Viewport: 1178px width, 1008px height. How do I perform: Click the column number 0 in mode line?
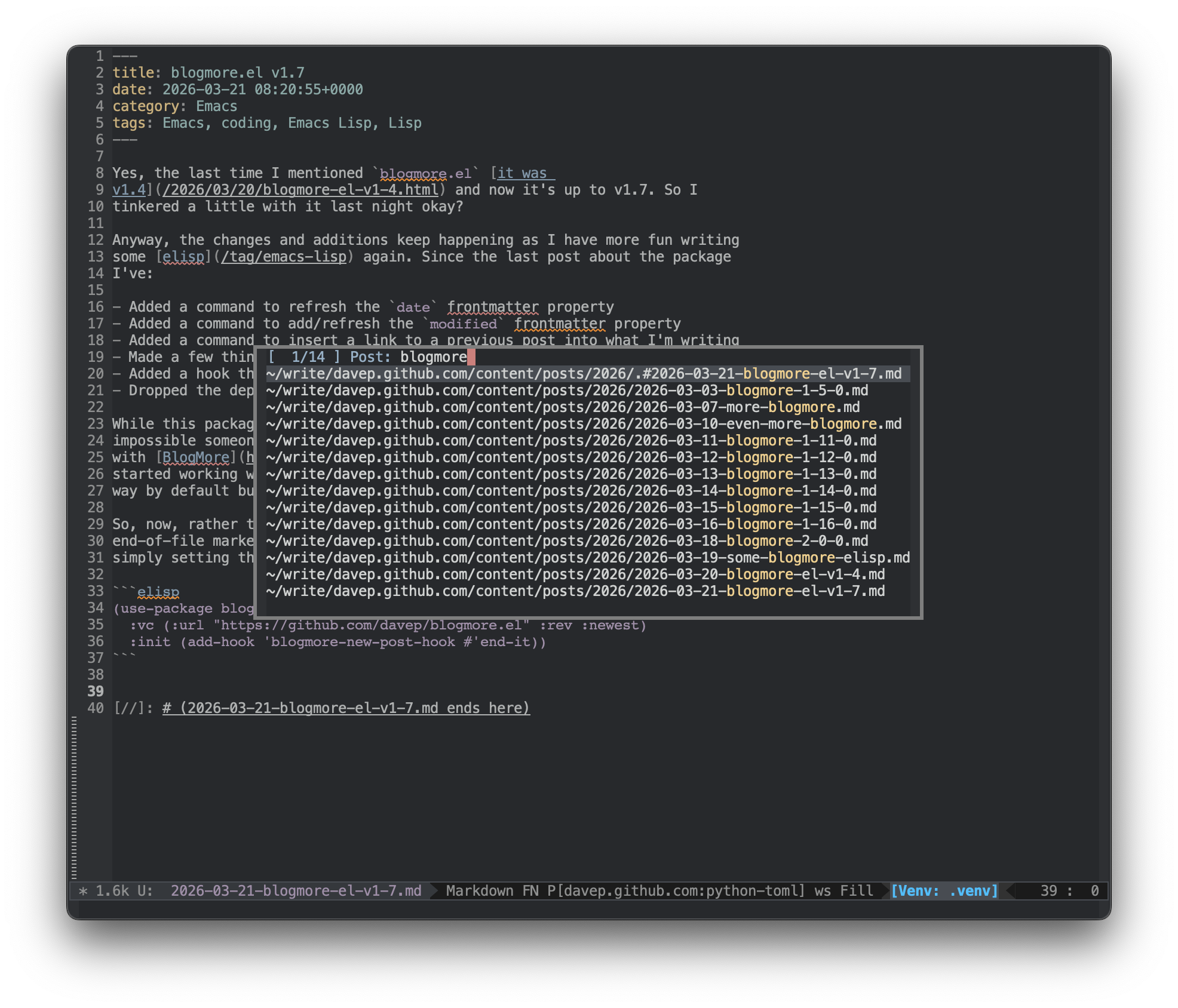pyautogui.click(x=1094, y=891)
